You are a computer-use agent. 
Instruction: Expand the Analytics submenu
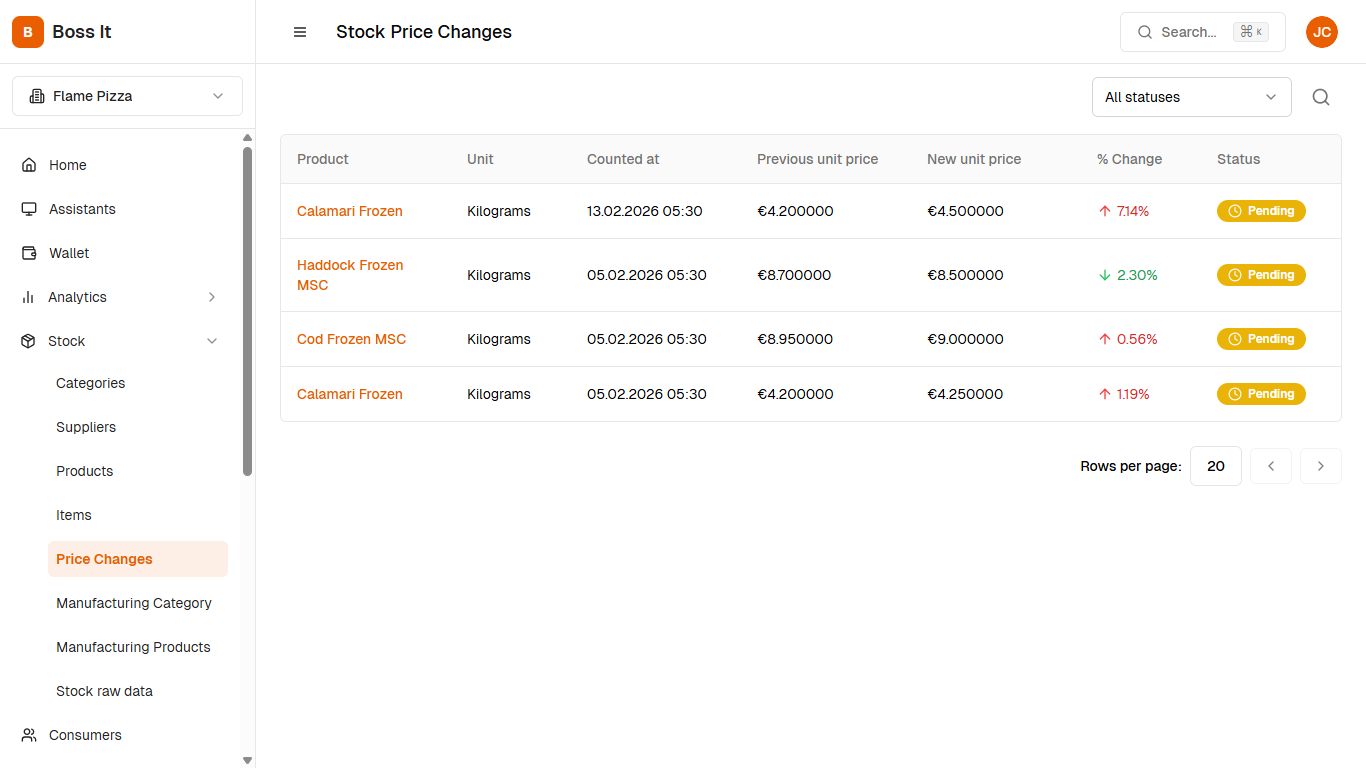(211, 297)
